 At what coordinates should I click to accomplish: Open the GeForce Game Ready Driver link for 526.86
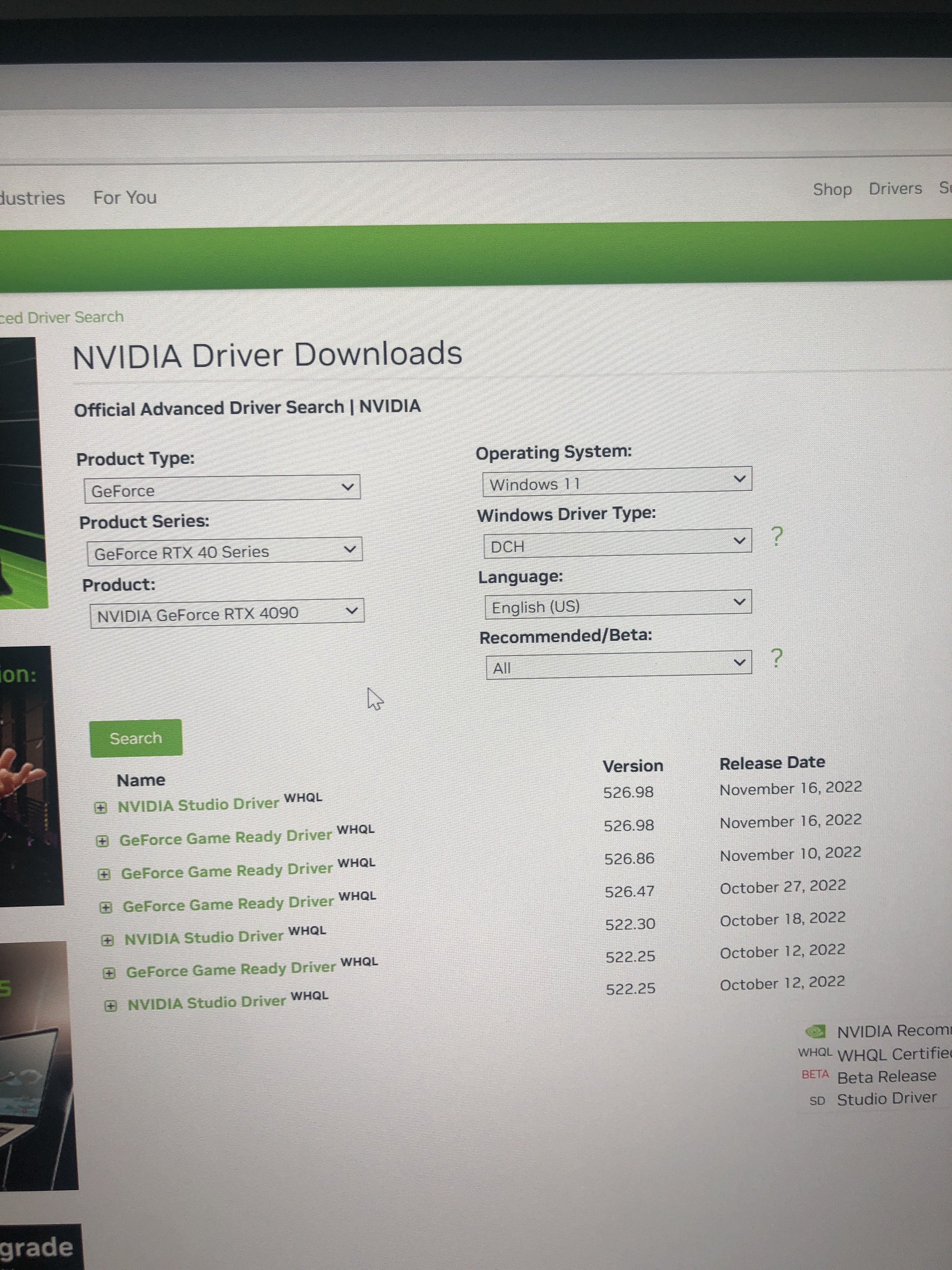(x=227, y=871)
